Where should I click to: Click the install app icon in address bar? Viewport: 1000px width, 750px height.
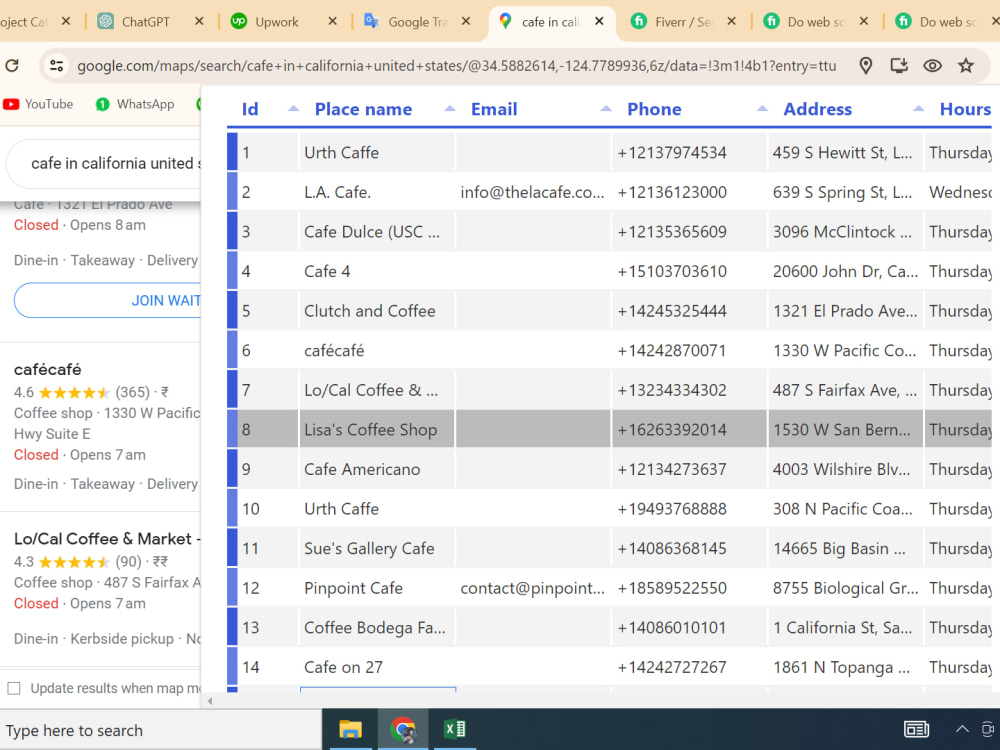coord(899,65)
